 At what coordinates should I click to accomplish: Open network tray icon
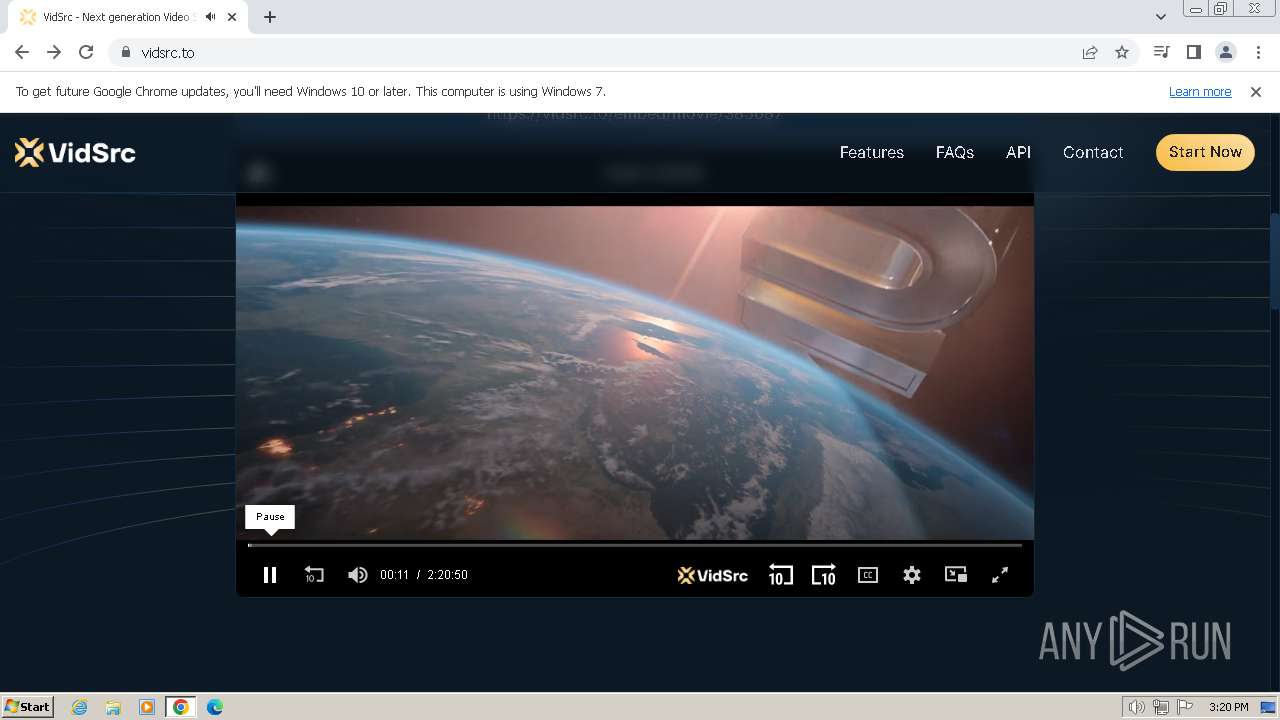(x=1161, y=707)
